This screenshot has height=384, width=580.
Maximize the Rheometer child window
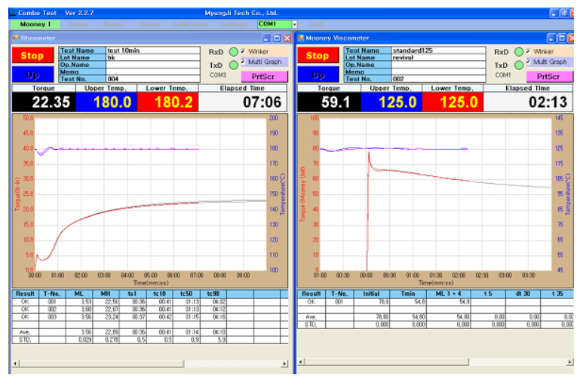point(277,38)
